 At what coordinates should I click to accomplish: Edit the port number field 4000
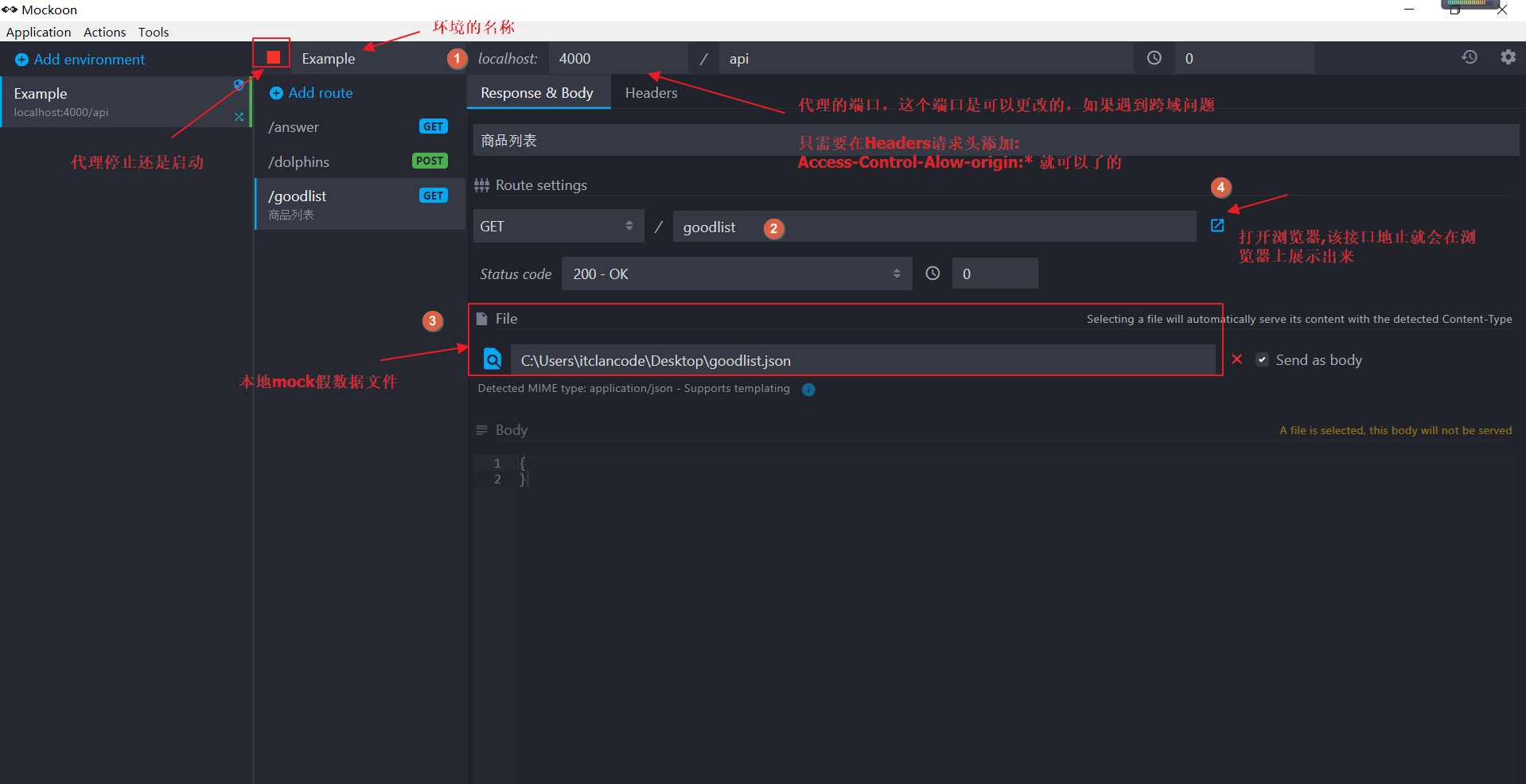coord(618,59)
